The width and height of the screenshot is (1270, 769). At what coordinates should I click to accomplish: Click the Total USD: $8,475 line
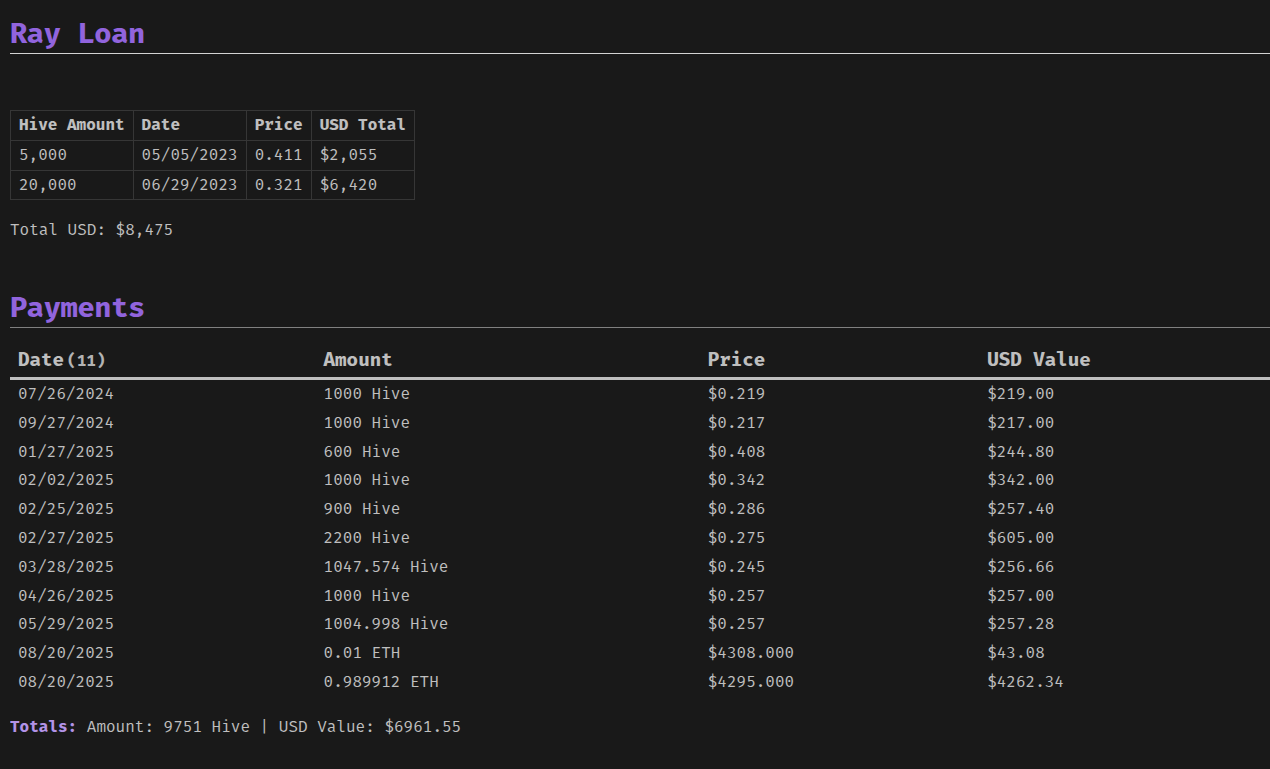tap(91, 230)
